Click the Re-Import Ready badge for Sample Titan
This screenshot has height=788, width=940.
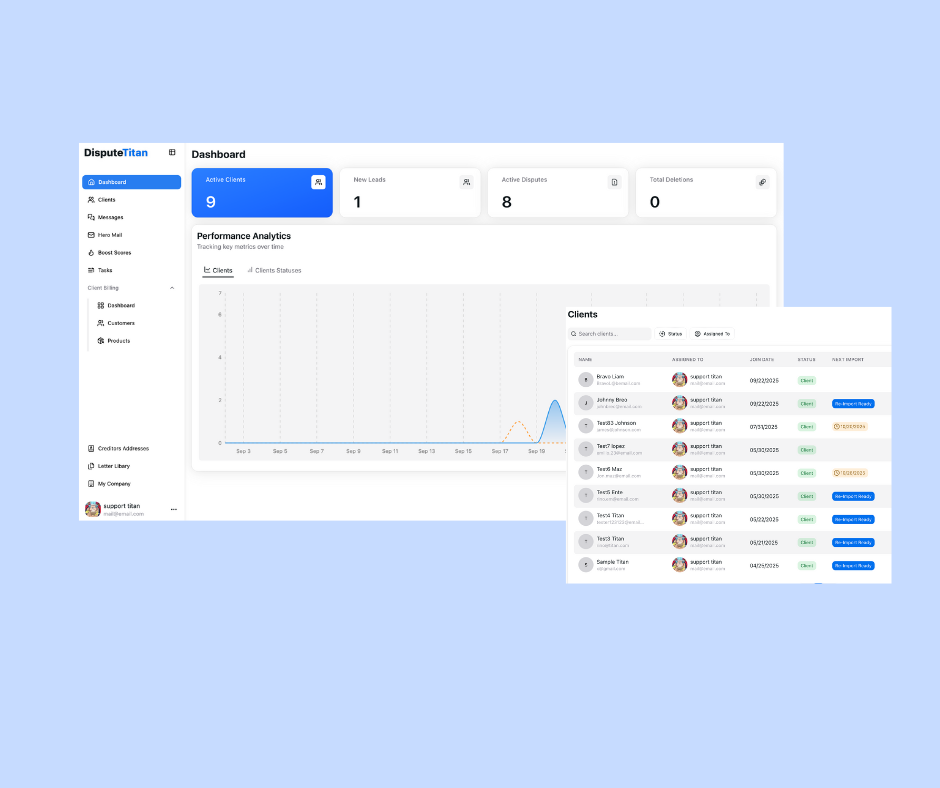click(x=853, y=565)
